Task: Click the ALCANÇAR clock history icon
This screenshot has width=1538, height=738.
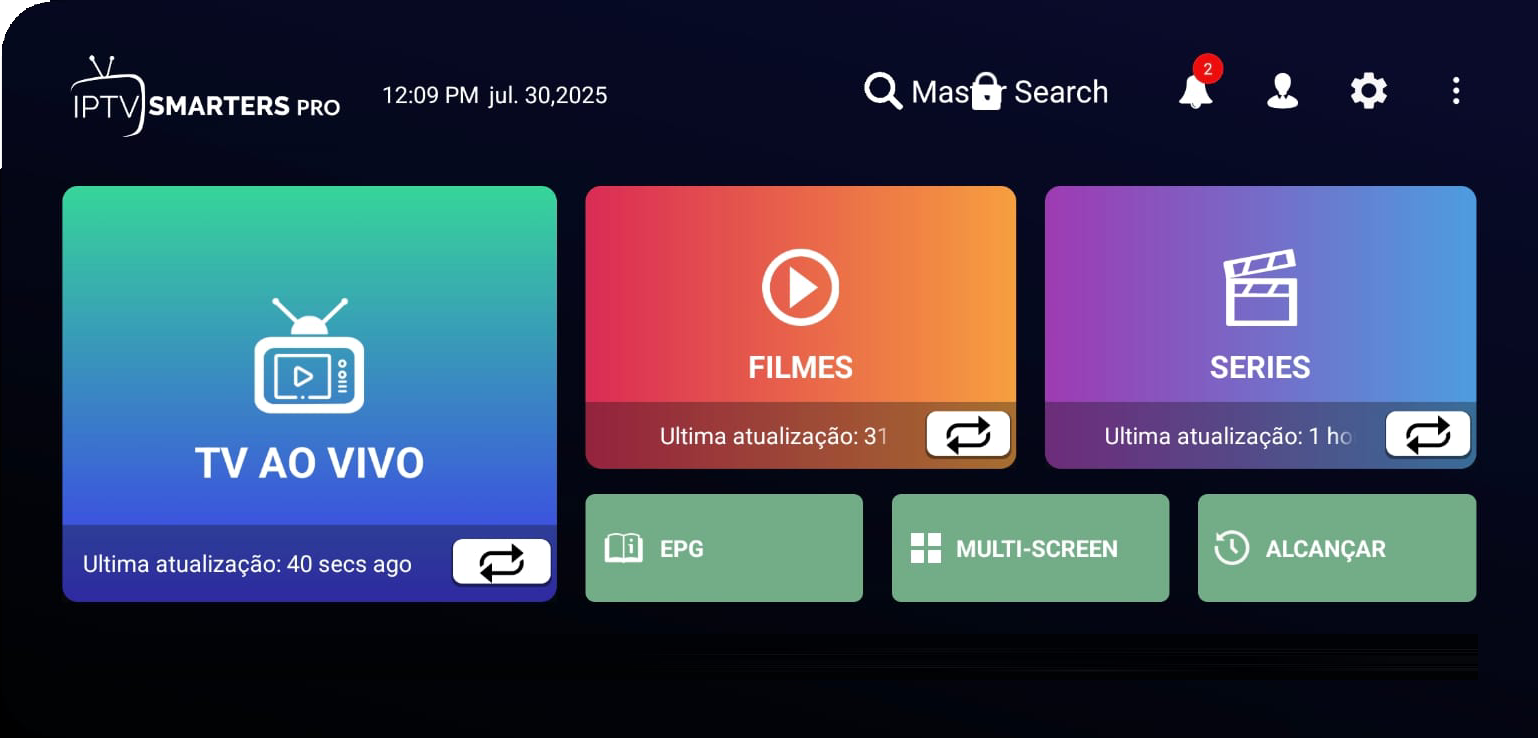Action: pos(1231,548)
